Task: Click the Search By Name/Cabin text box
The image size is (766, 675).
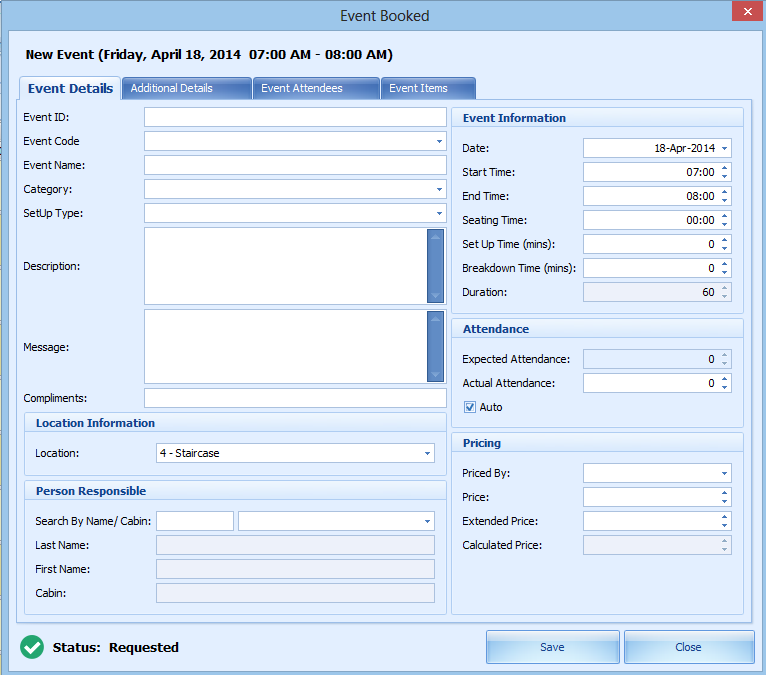Action: 195,521
